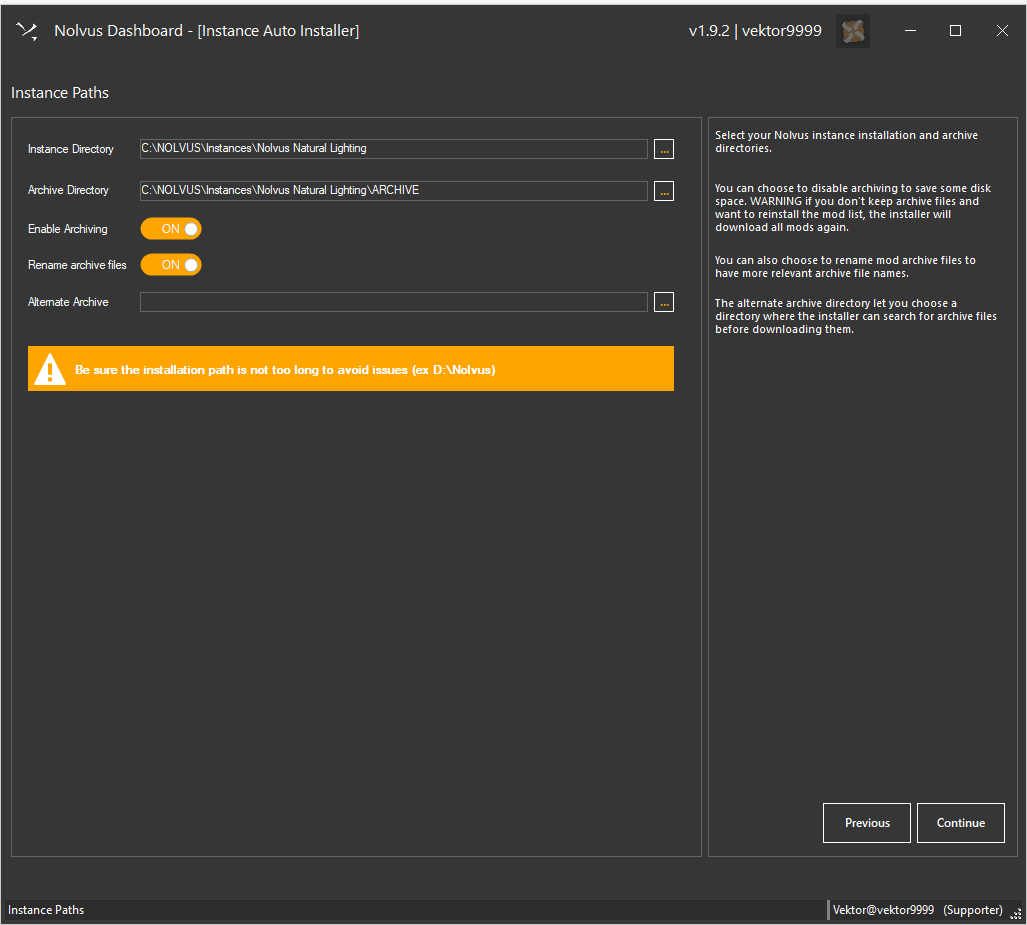The width and height of the screenshot is (1027, 925).
Task: Minimize the Nolvus Dashboard window
Action: point(910,31)
